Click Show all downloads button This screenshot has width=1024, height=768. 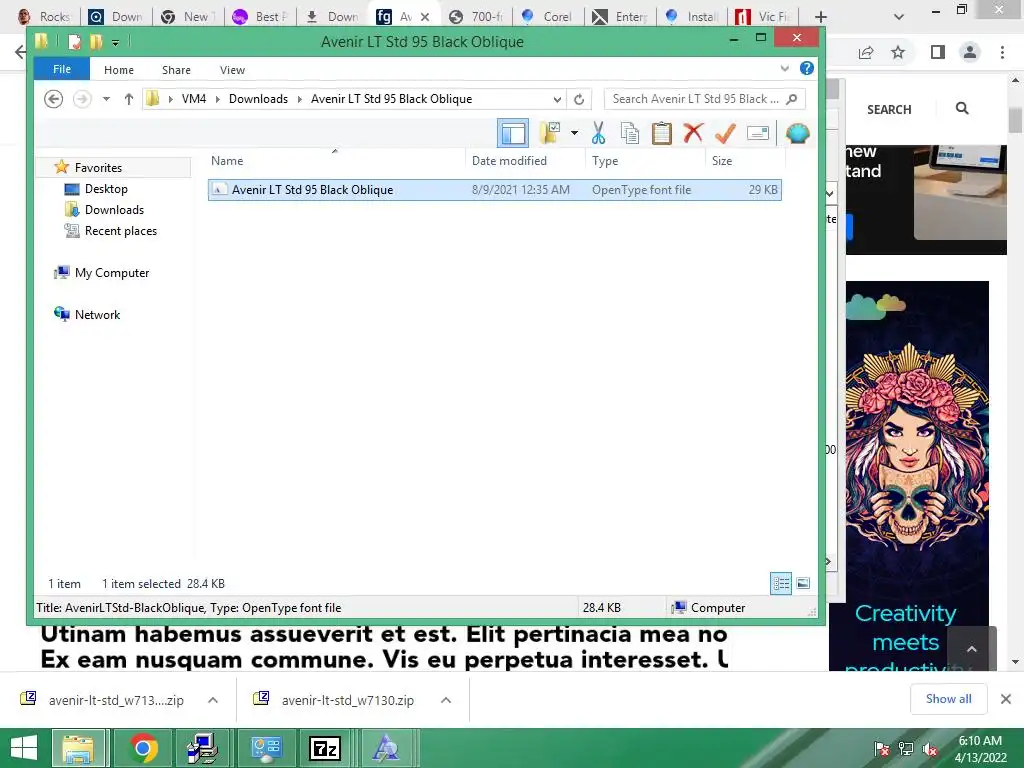tap(948, 699)
